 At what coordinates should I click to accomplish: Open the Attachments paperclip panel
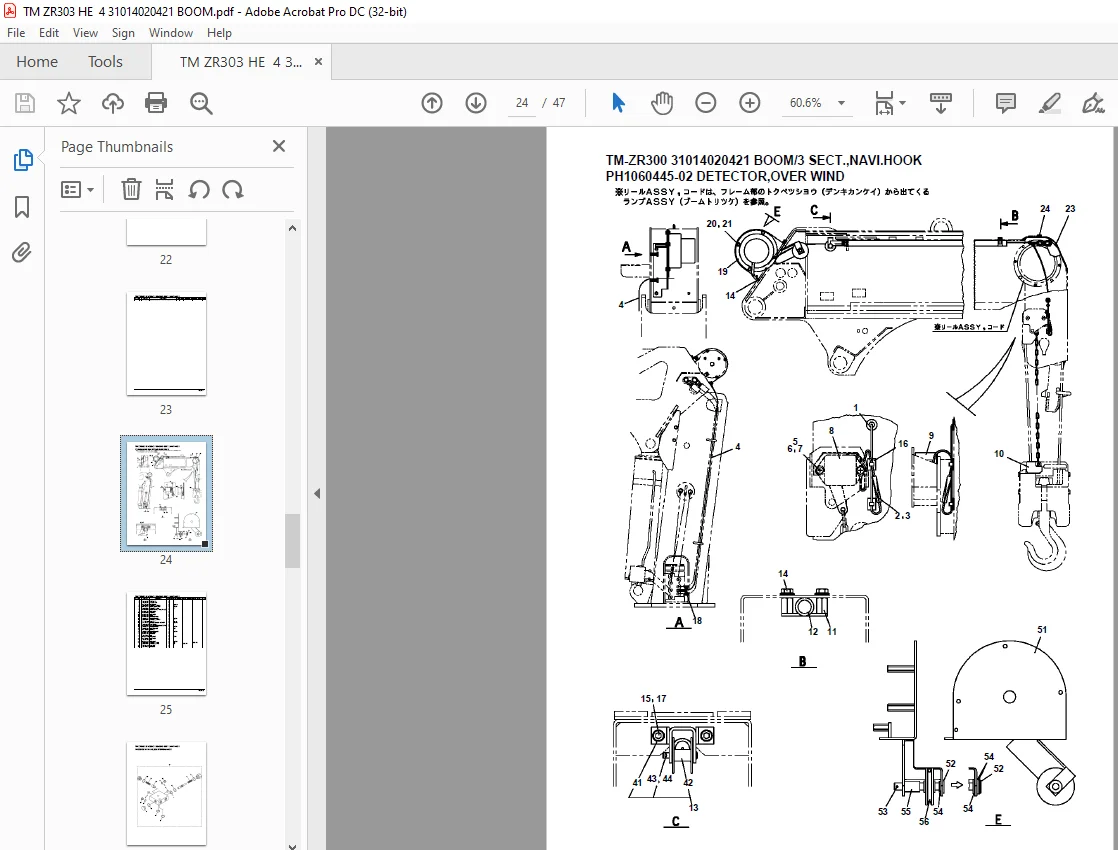[22, 252]
